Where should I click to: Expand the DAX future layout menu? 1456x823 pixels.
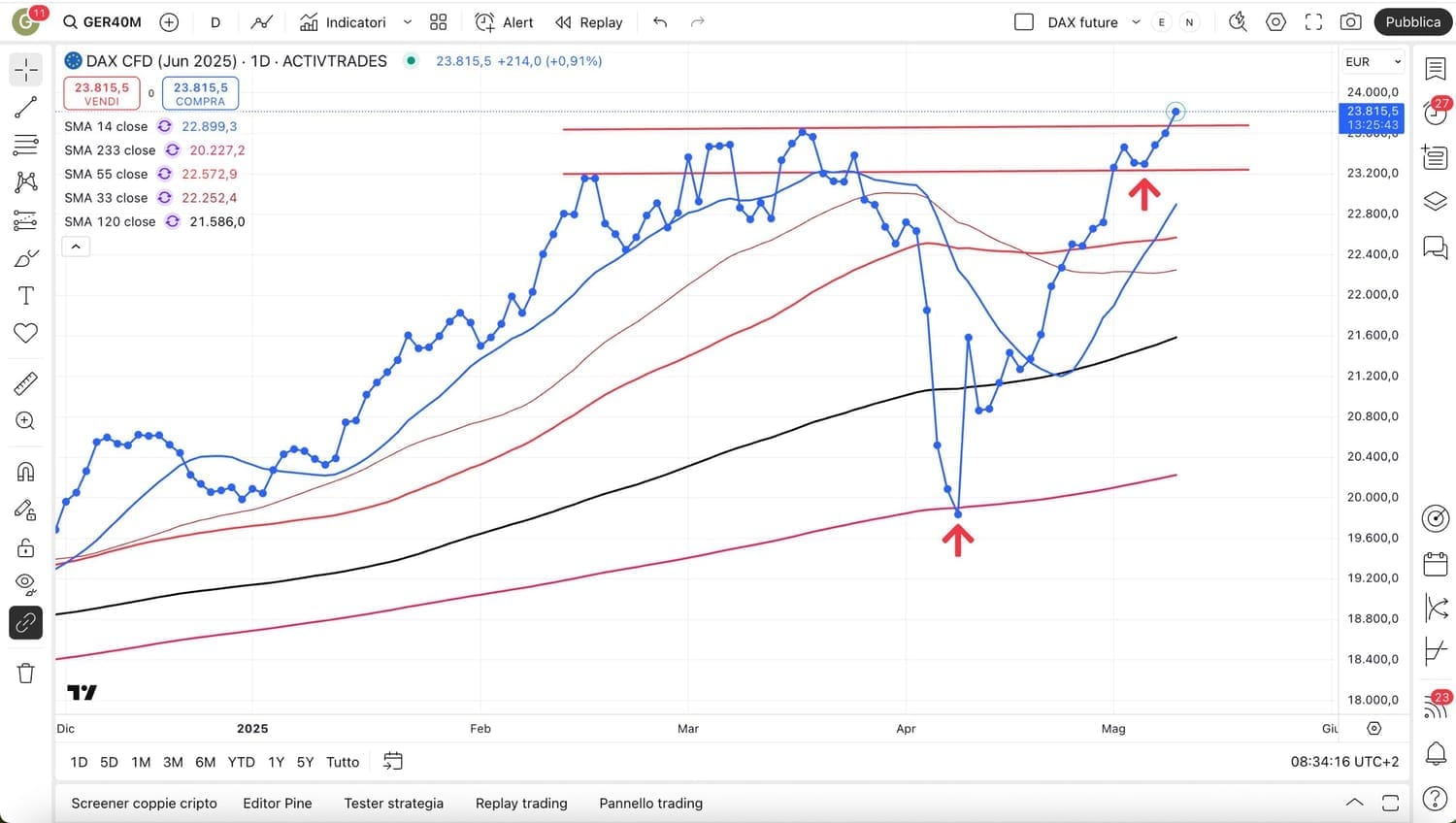(1136, 22)
